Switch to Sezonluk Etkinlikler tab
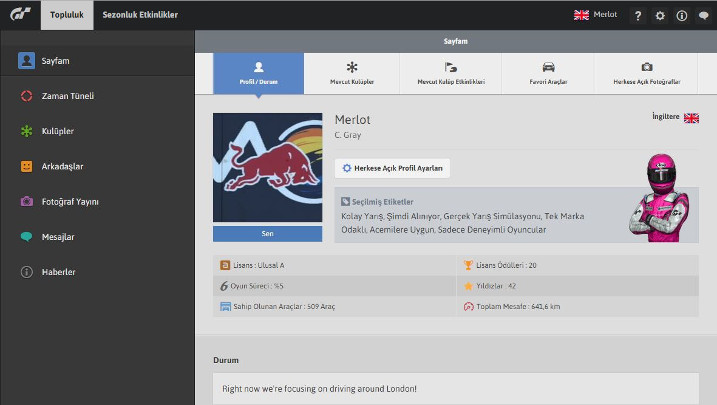The width and height of the screenshot is (717, 405). click(140, 15)
